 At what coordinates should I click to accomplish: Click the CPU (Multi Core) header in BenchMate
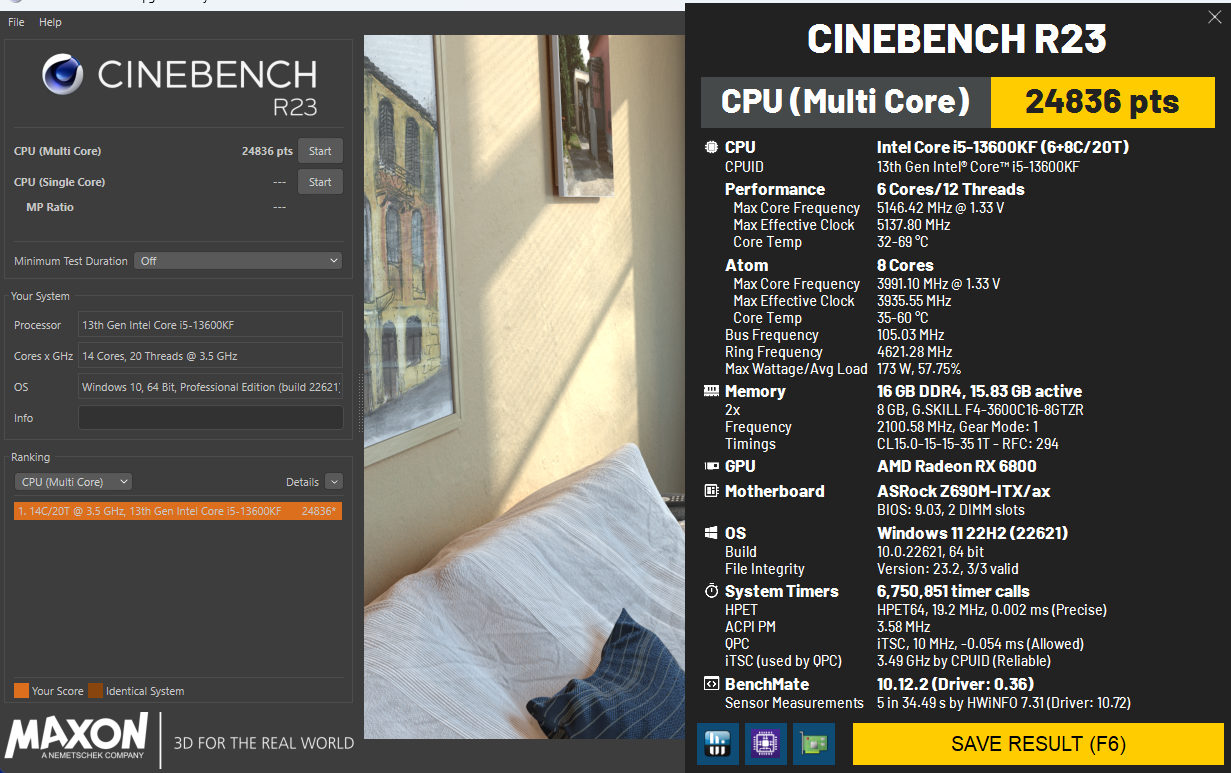pyautogui.click(x=846, y=102)
